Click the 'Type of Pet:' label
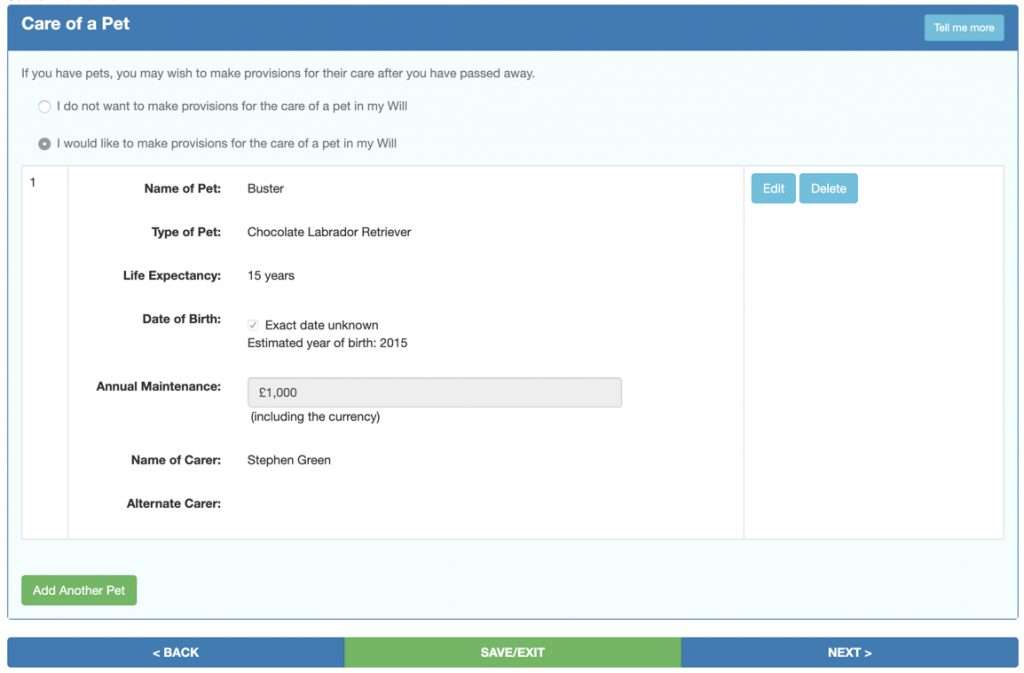Viewport: 1024px width, 673px height. tap(186, 232)
